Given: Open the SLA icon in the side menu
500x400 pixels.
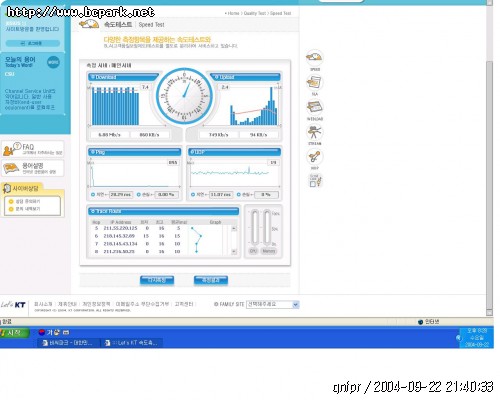Looking at the screenshot, I should pos(314,83).
